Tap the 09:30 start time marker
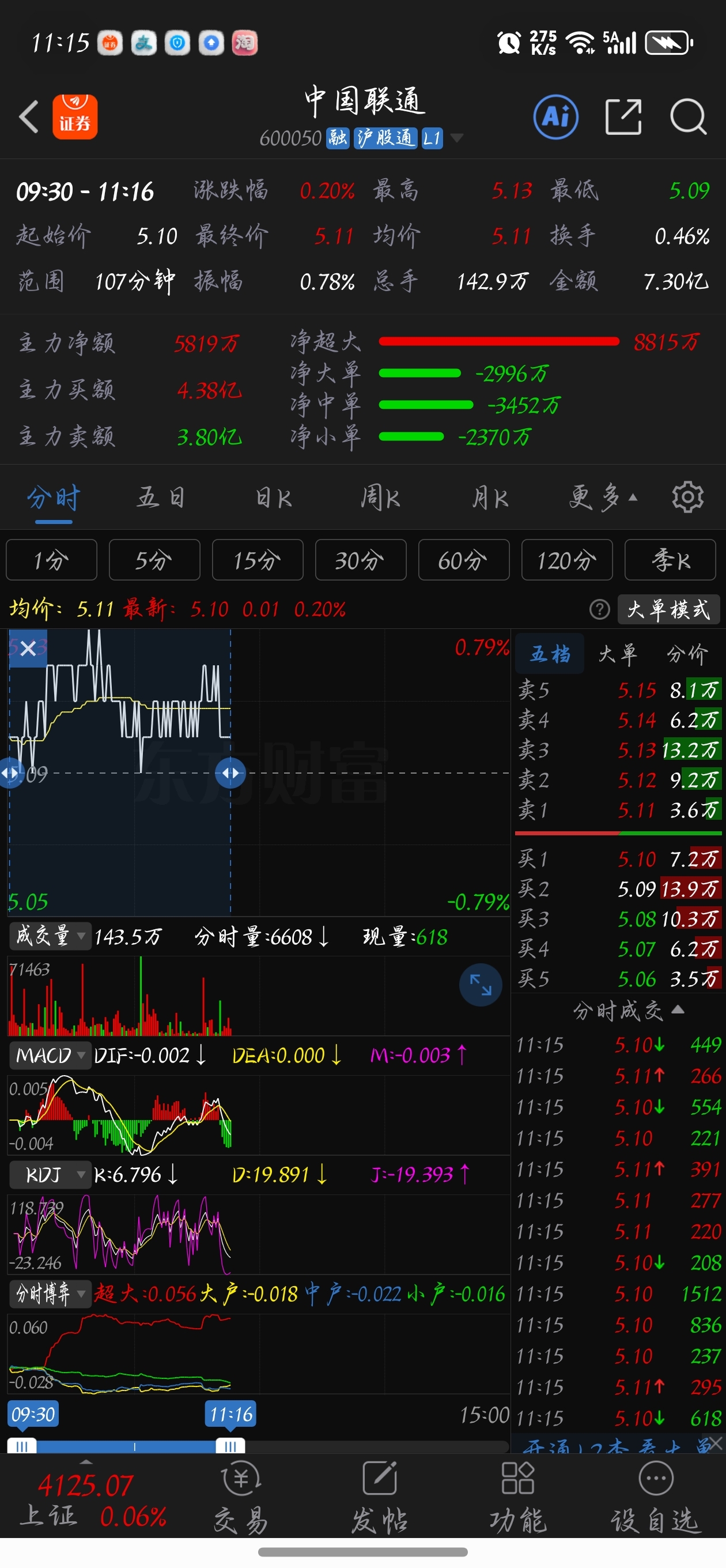 click(x=33, y=1414)
